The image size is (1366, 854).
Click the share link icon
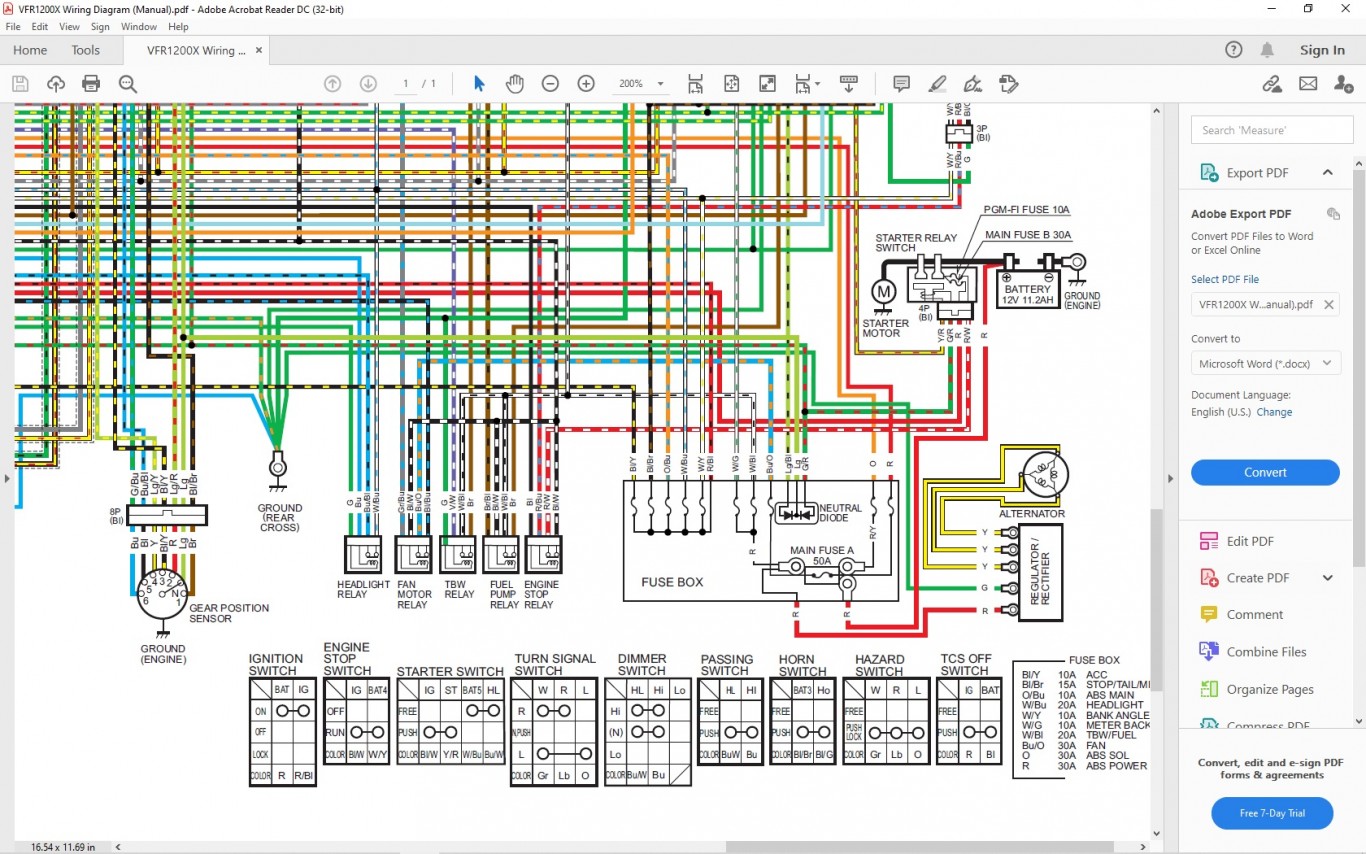pos(1272,84)
